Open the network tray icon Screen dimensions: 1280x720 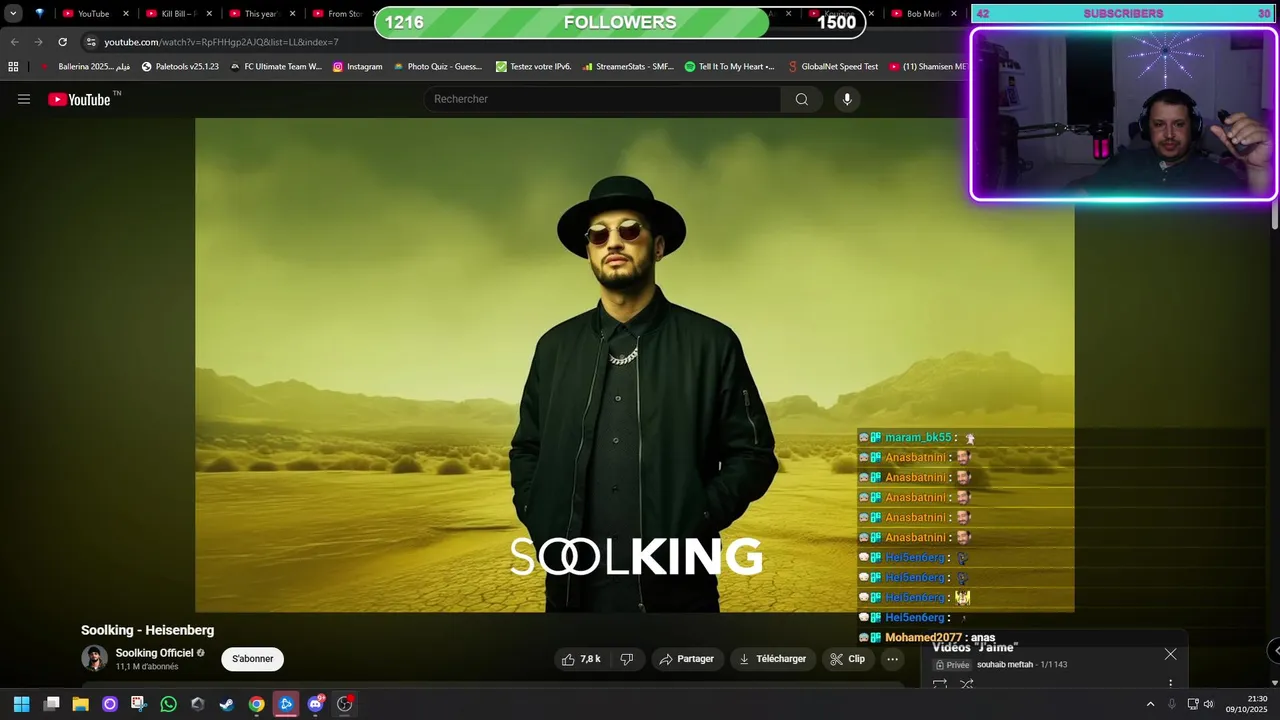click(1192, 704)
